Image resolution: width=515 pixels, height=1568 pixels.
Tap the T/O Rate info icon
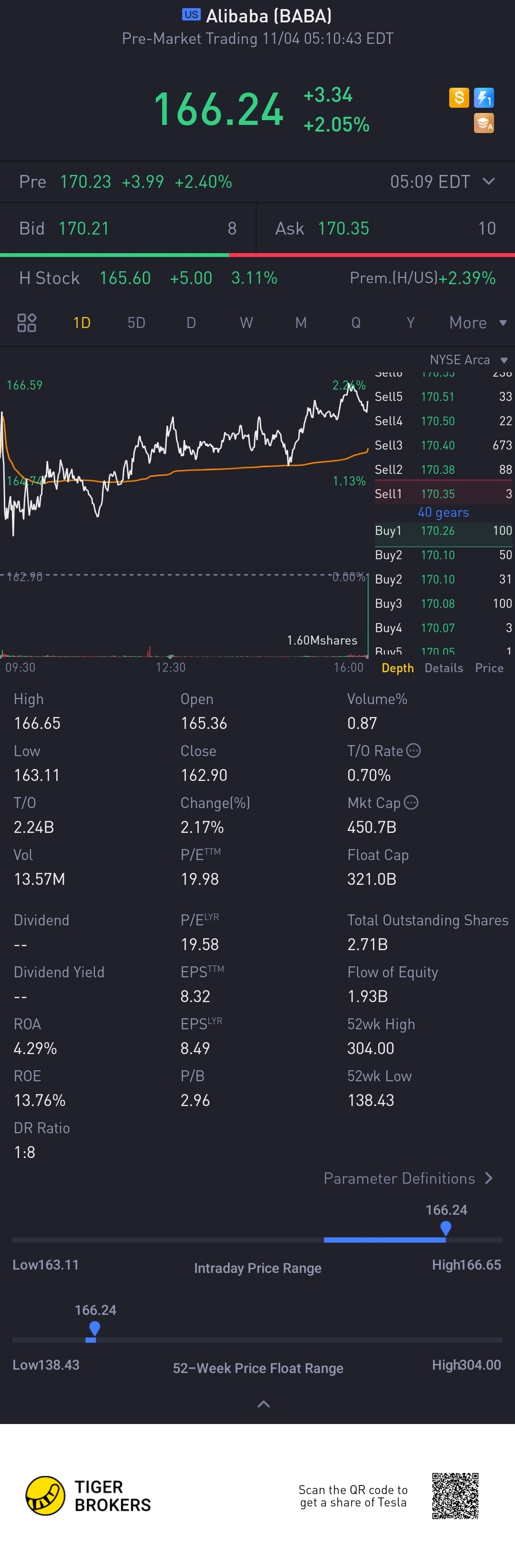coord(413,750)
